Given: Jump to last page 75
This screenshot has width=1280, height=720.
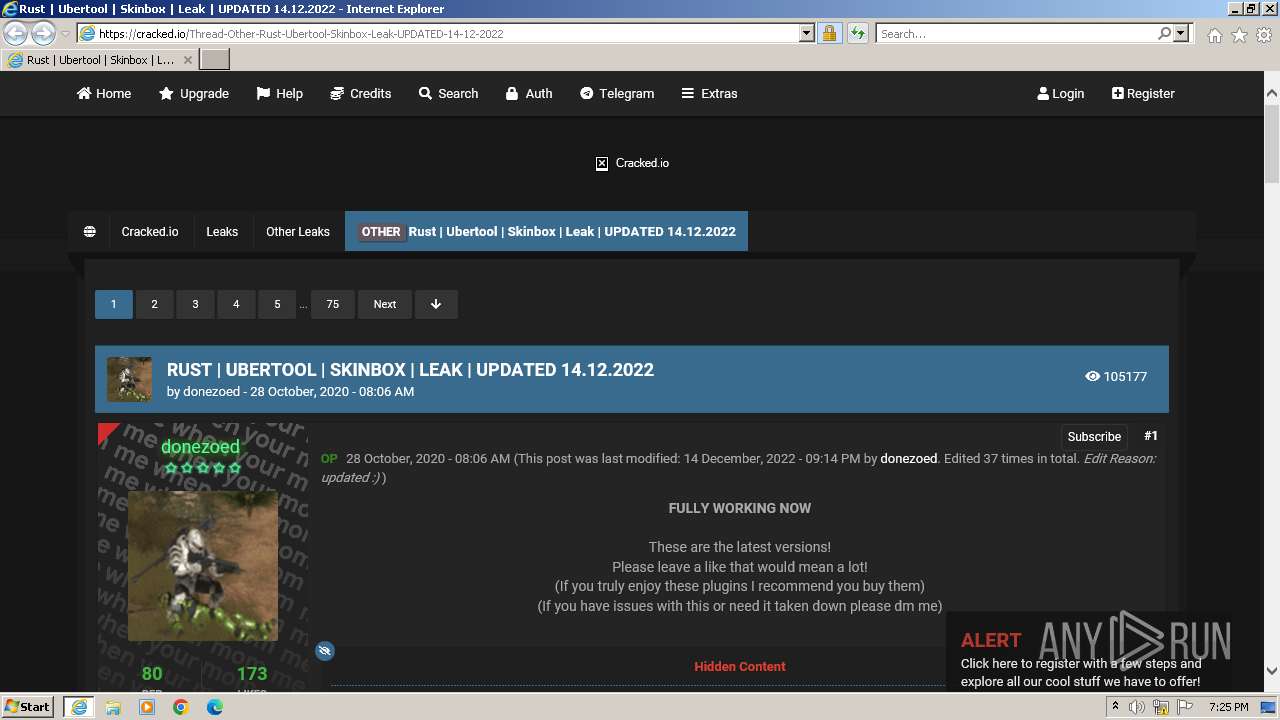Looking at the screenshot, I should pyautogui.click(x=333, y=304).
